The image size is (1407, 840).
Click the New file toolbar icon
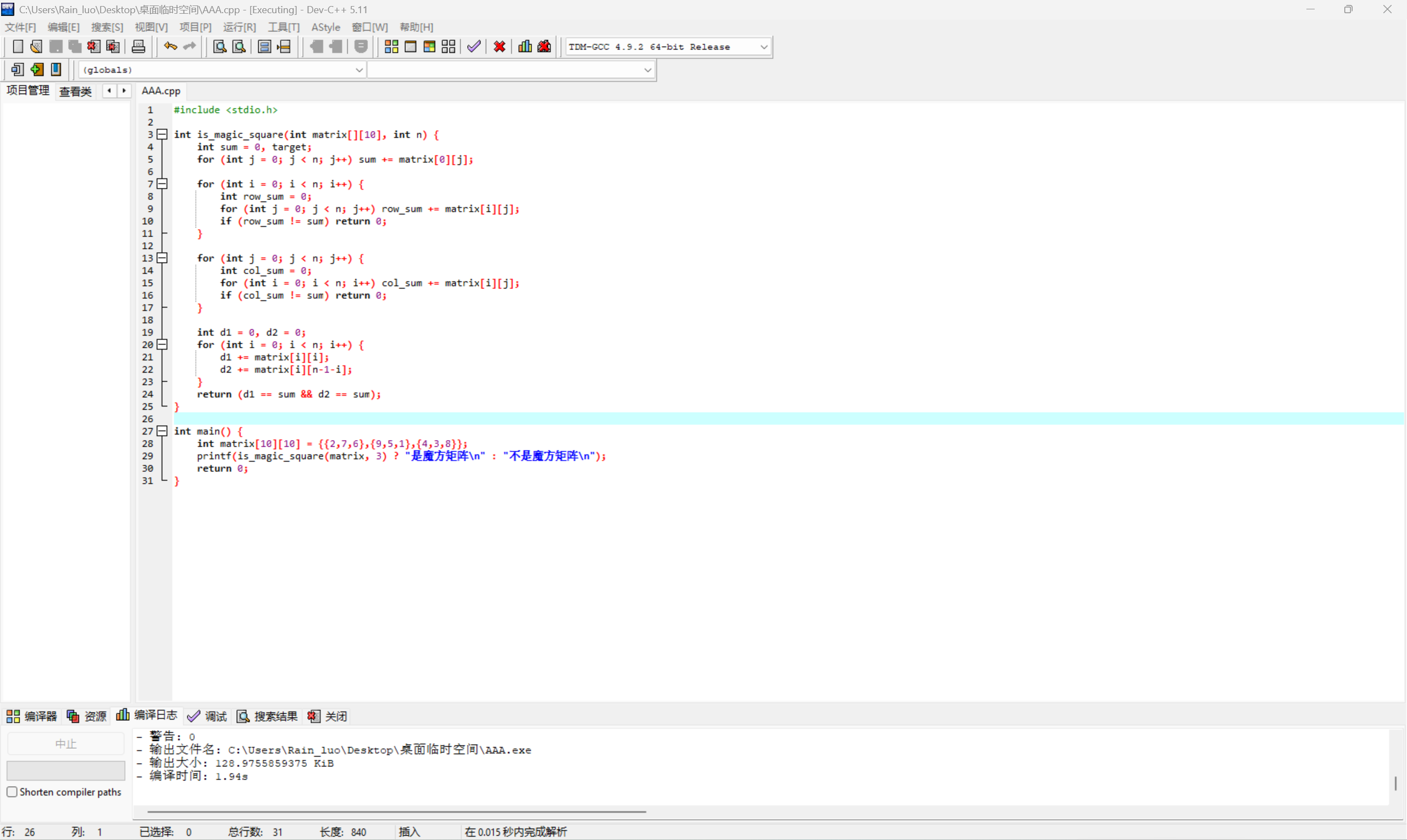18,46
